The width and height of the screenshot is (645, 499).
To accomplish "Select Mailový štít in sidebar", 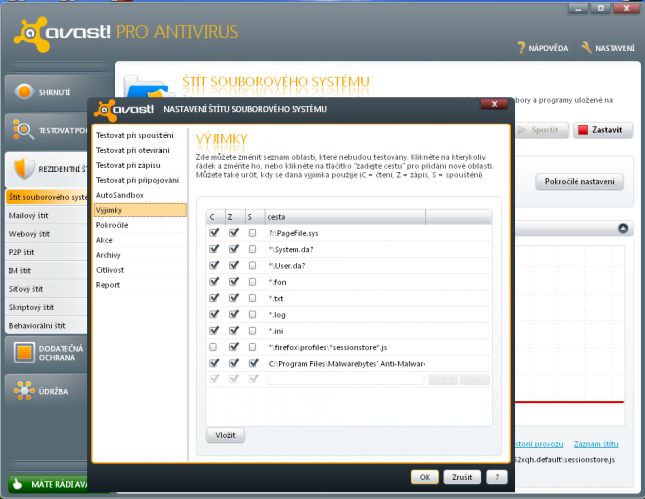I will [x=46, y=215].
